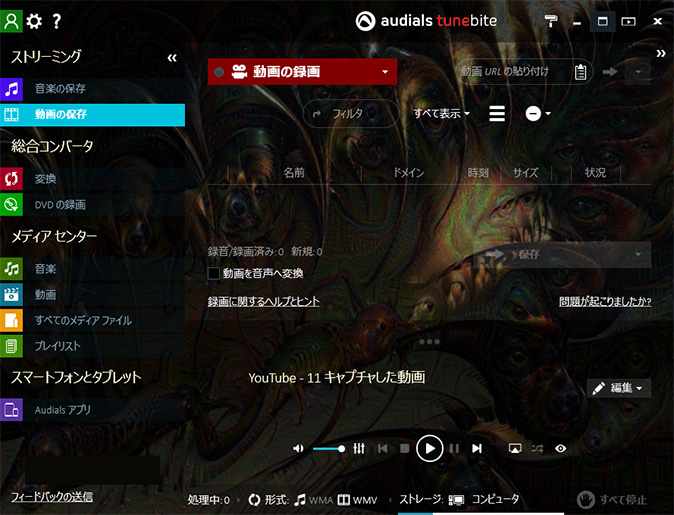The height and width of the screenshot is (515, 674).
Task: Click the white minus circle icon
Action: (x=533, y=113)
